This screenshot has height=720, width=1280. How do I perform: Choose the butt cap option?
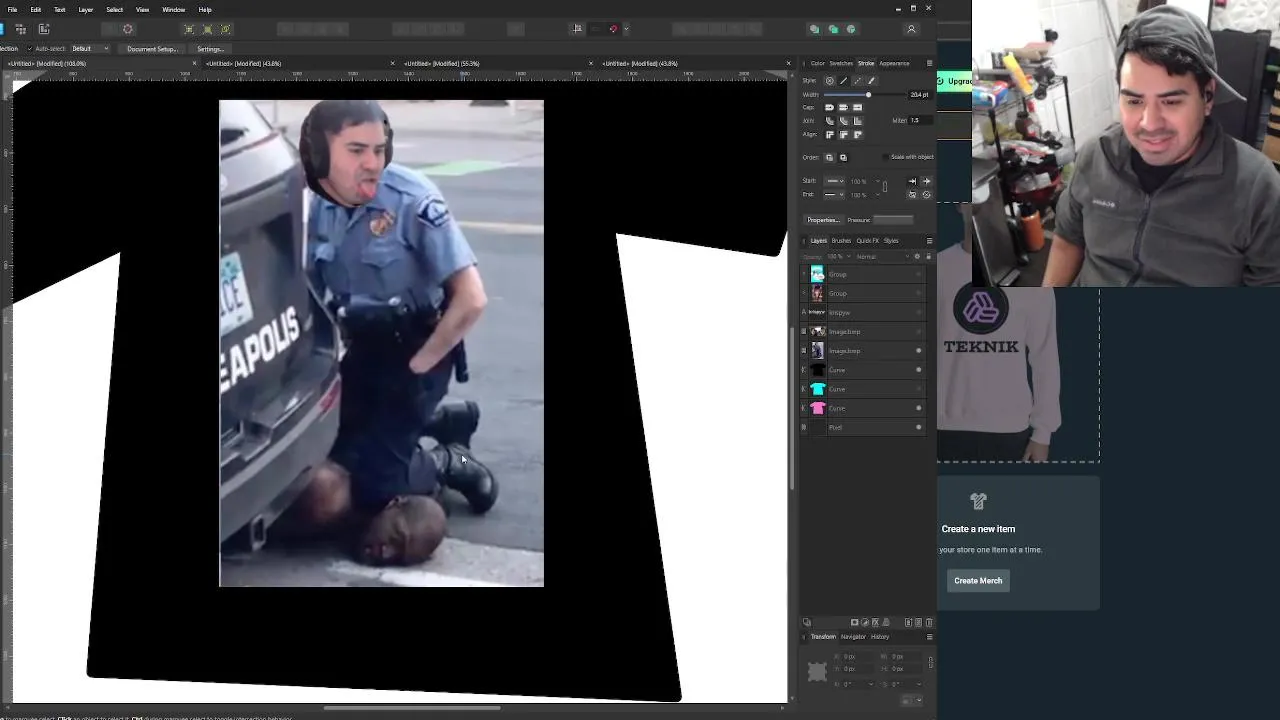click(x=843, y=107)
